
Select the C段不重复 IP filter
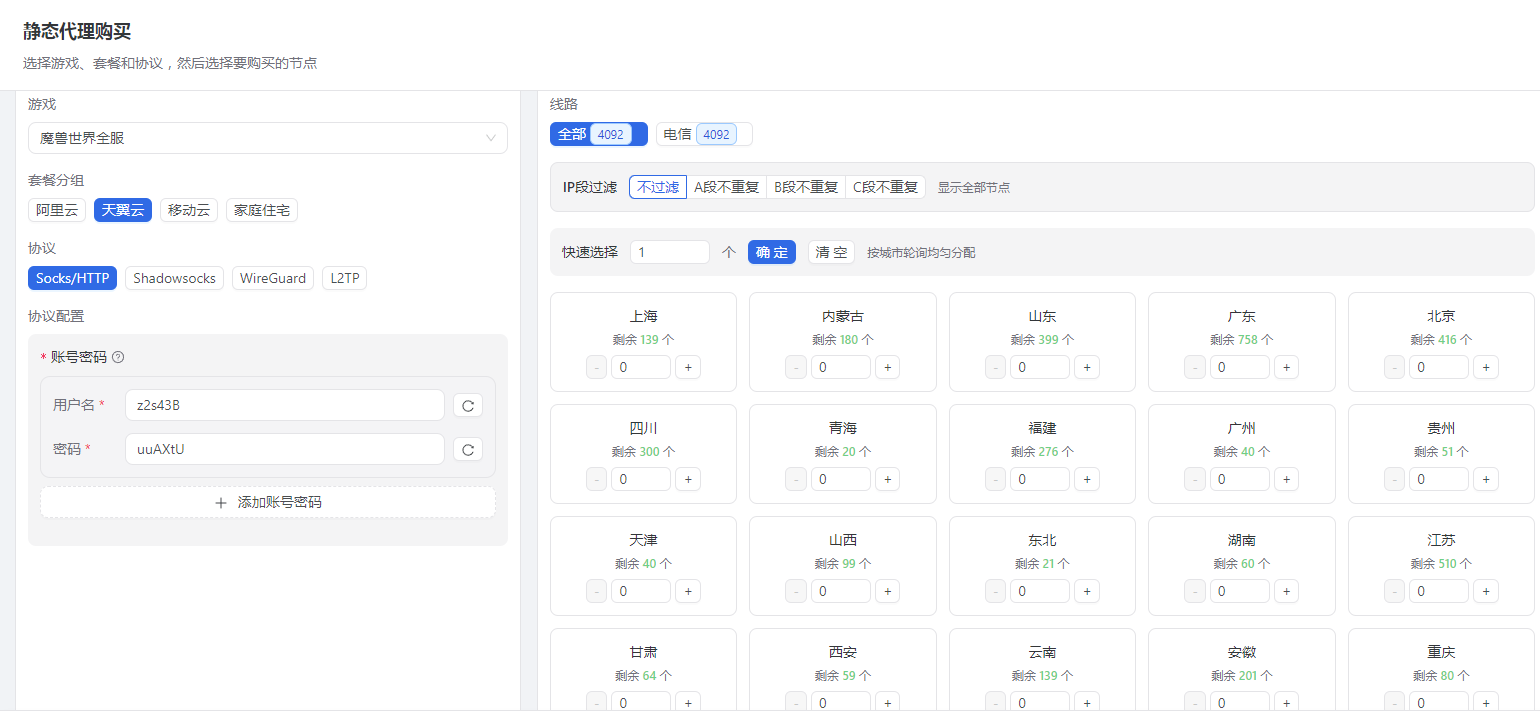click(x=885, y=186)
